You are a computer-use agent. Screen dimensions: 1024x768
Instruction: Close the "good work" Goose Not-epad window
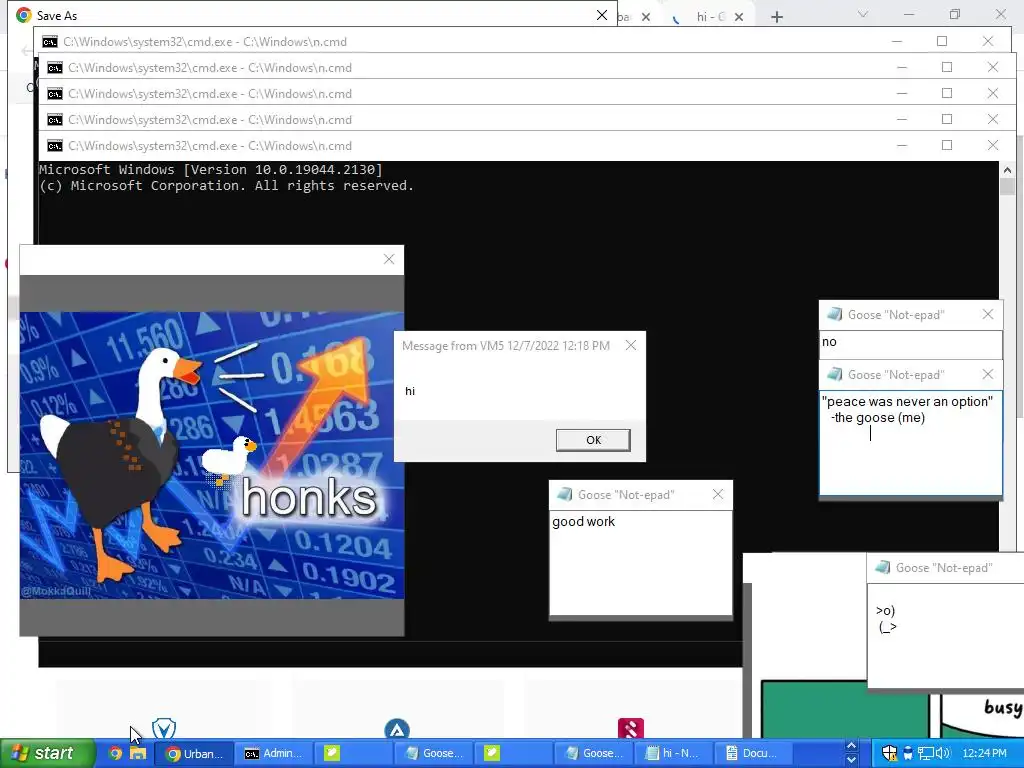[718, 494]
